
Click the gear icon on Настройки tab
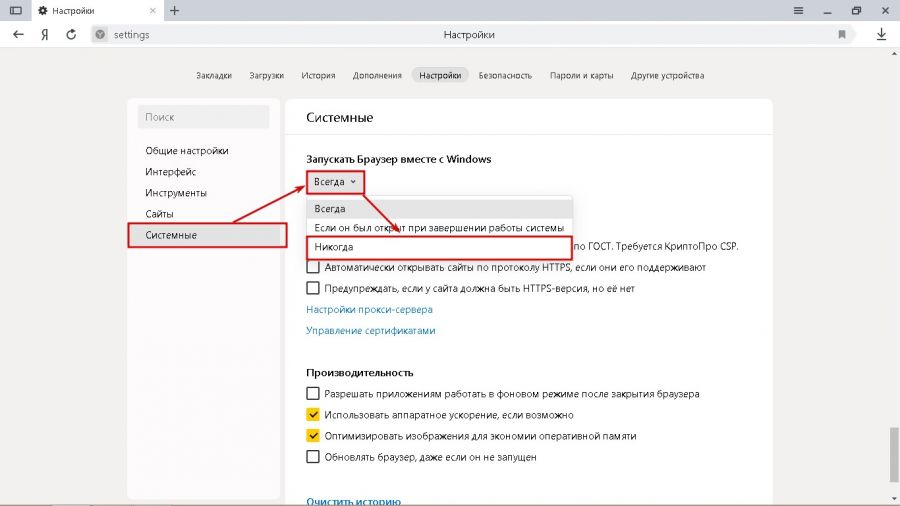42,10
